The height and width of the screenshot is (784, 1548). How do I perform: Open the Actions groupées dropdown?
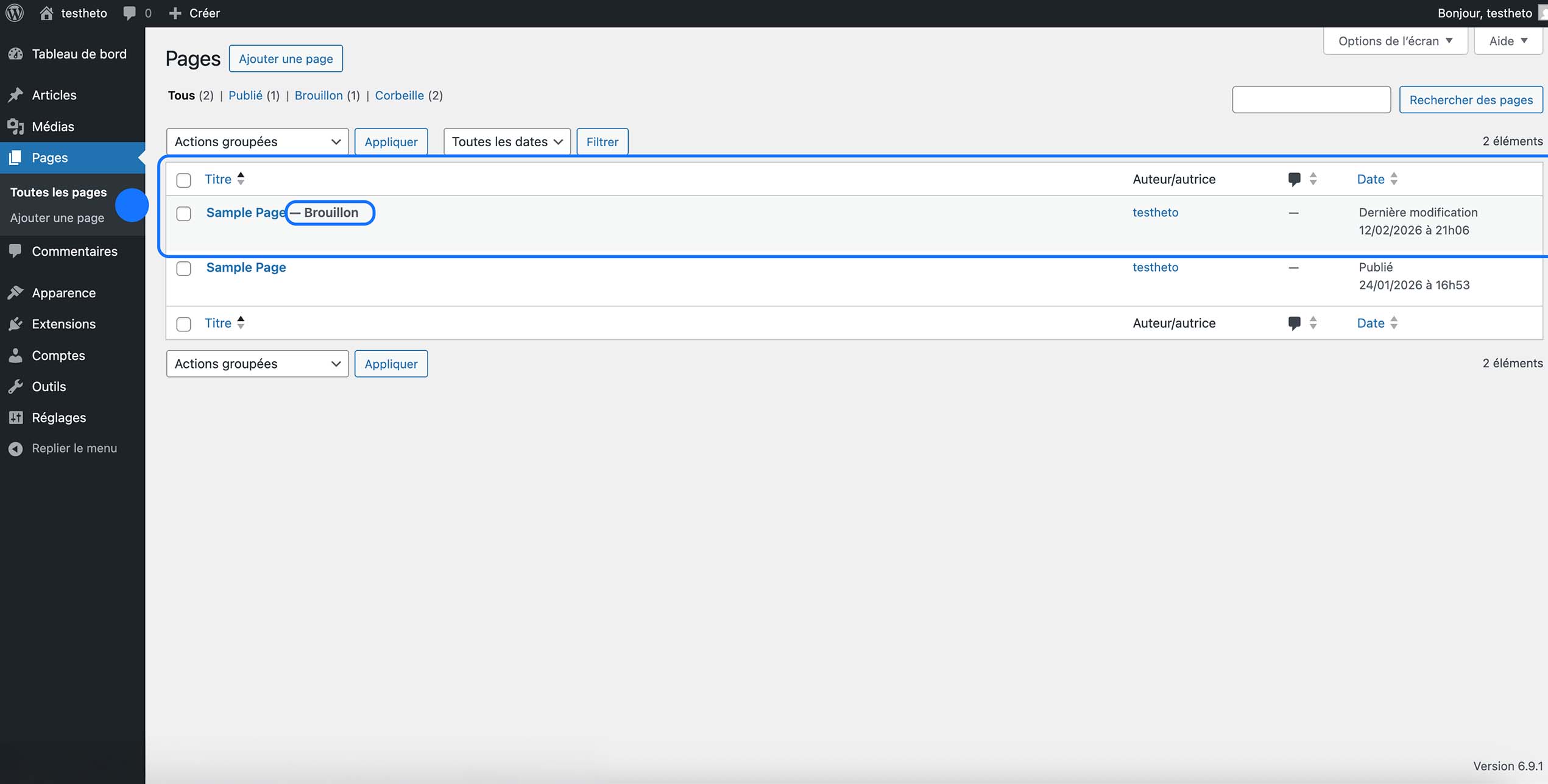256,141
